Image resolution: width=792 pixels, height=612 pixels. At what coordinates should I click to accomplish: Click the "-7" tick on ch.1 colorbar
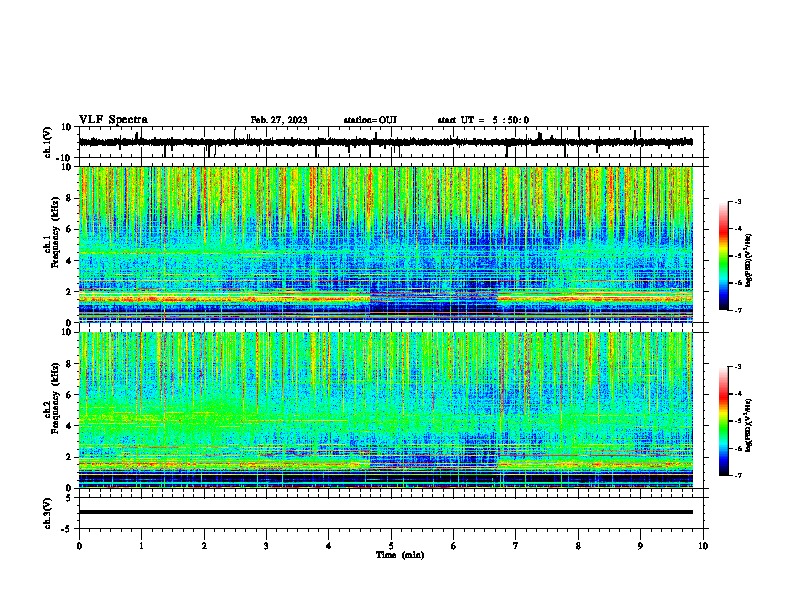coord(737,310)
